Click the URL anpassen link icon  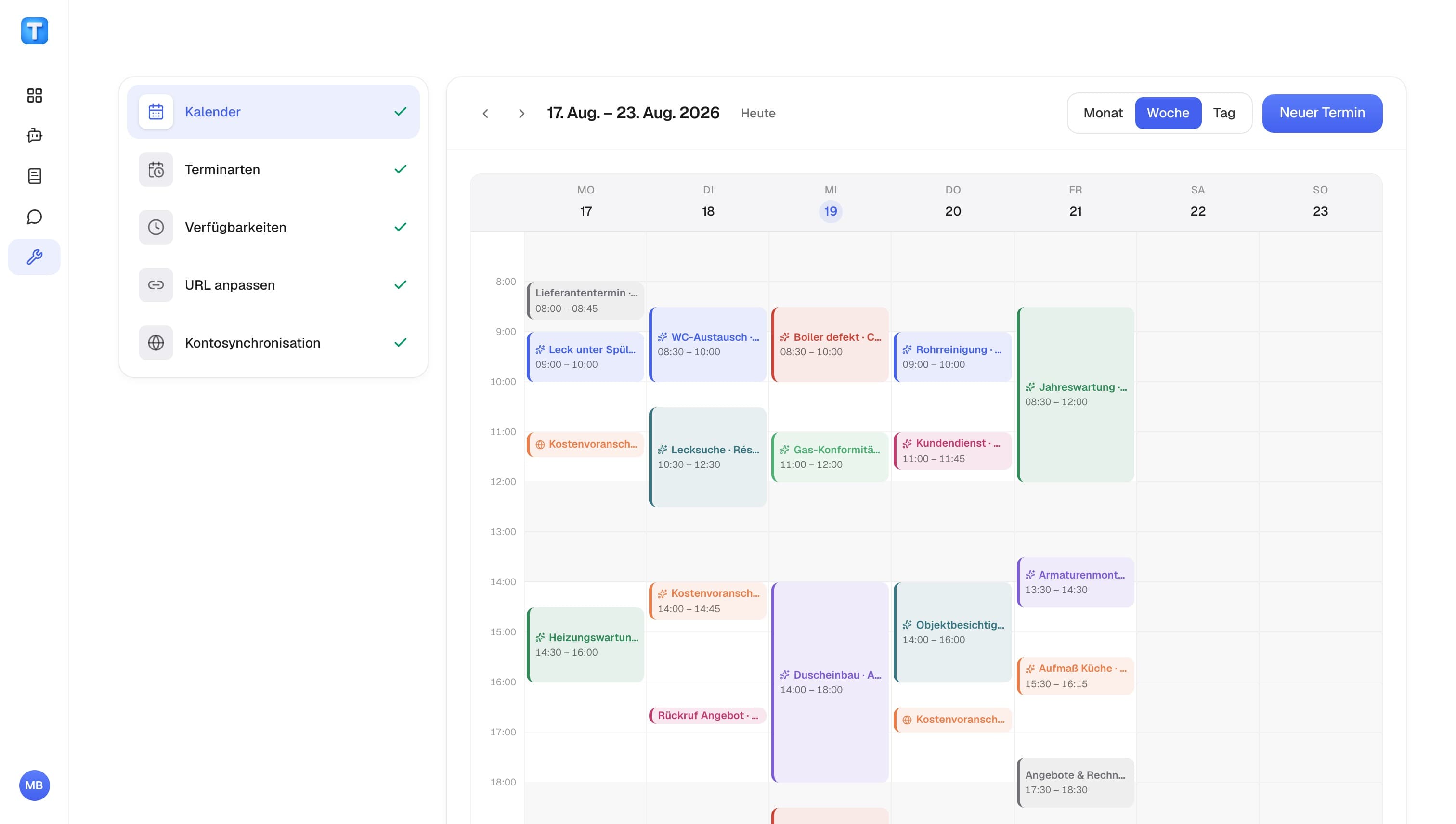pos(156,284)
